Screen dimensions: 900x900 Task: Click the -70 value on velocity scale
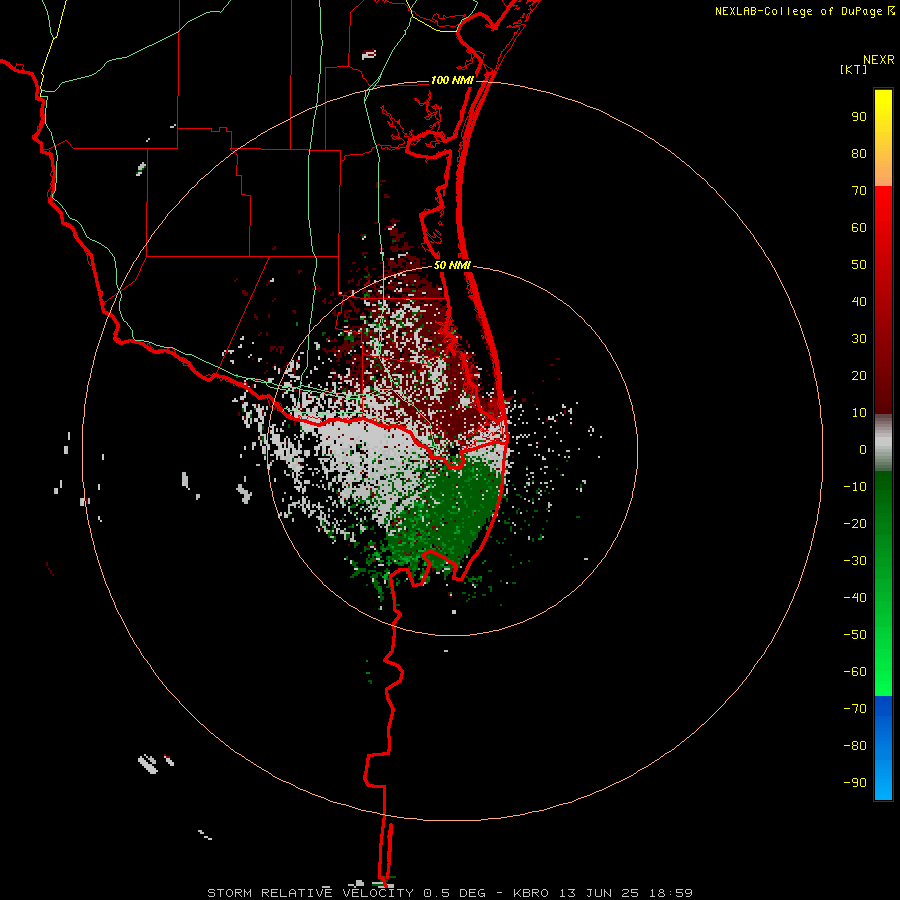[x=855, y=708]
